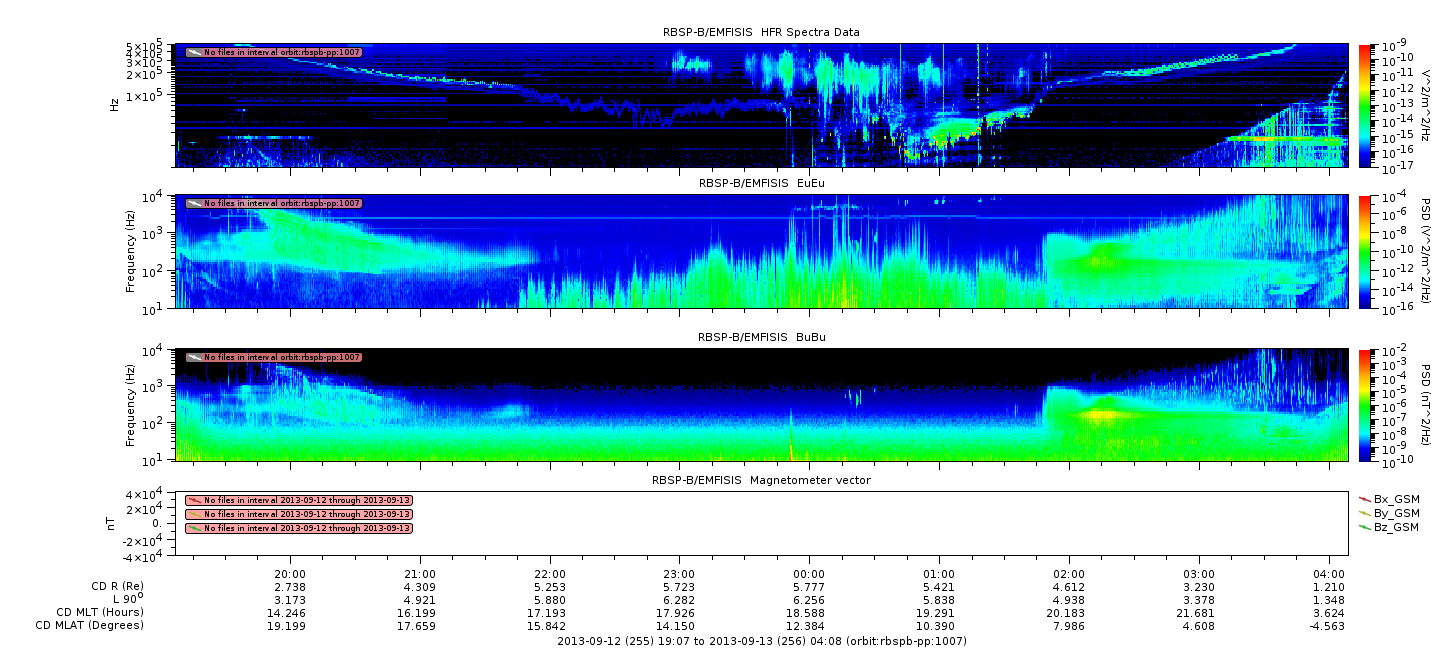Click the warning icon in the EuEu panel

[194, 203]
